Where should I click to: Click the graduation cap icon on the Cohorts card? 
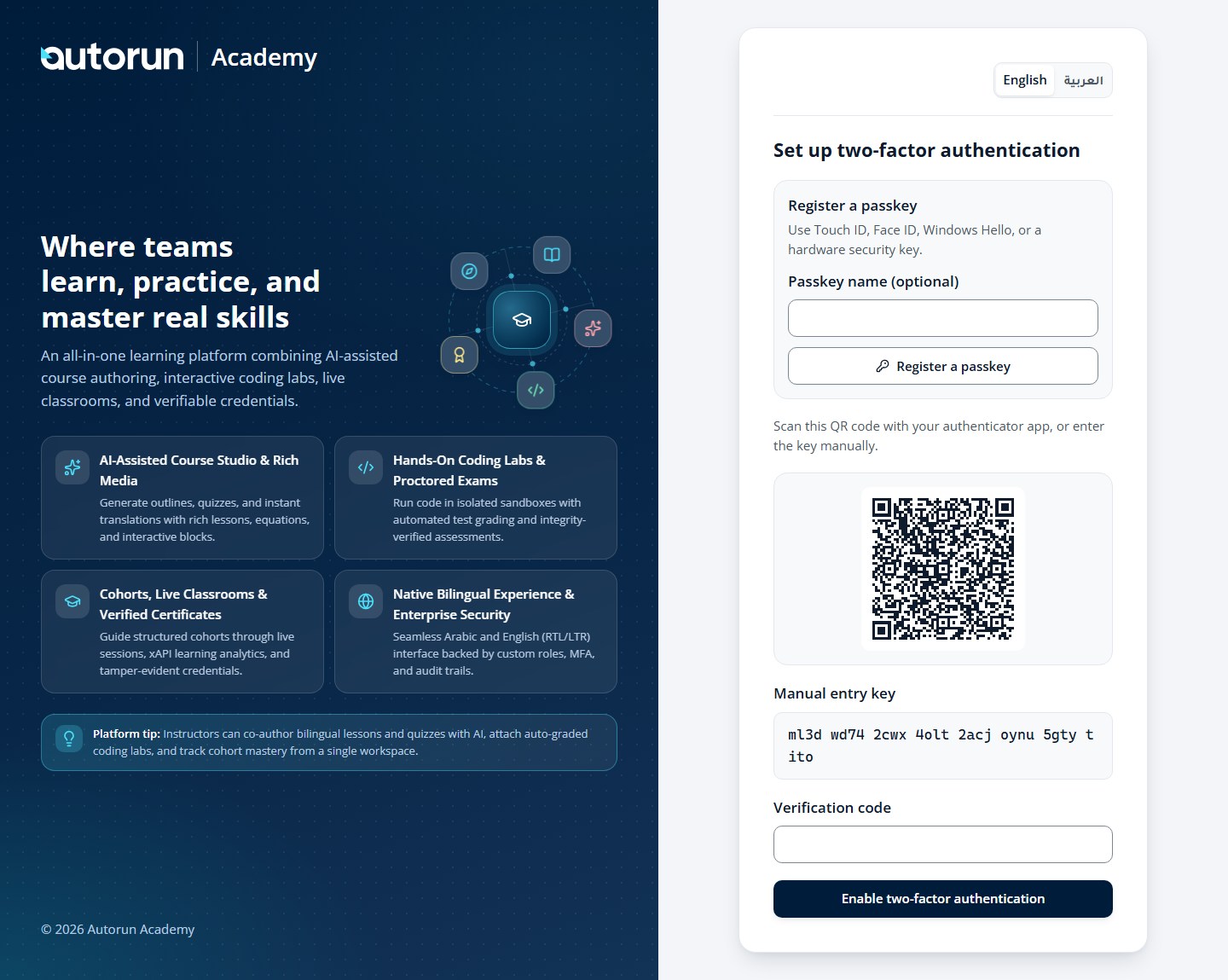[72, 601]
